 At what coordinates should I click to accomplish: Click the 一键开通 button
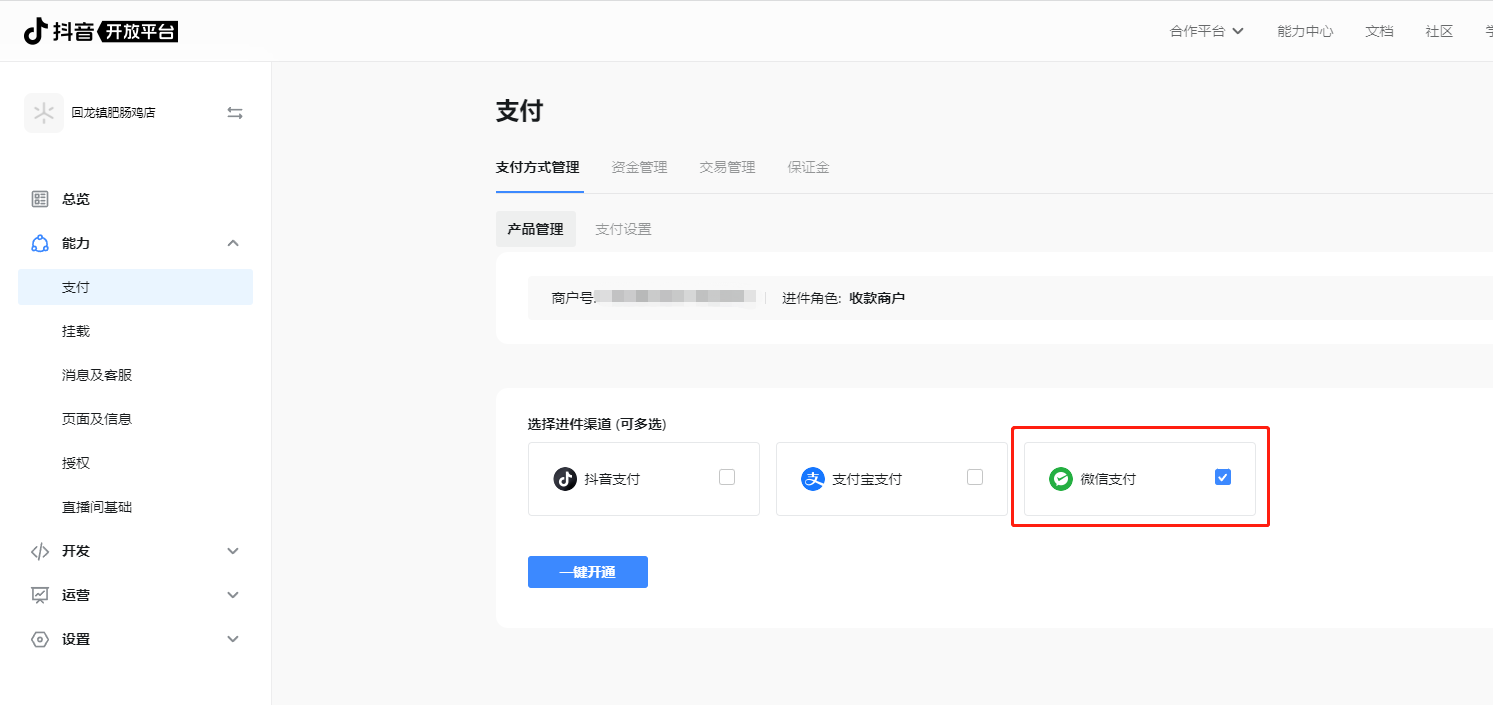coord(588,572)
